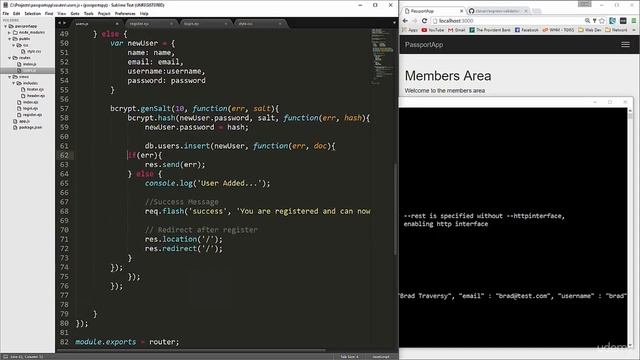Switch to the users.js editor tab

97,24
